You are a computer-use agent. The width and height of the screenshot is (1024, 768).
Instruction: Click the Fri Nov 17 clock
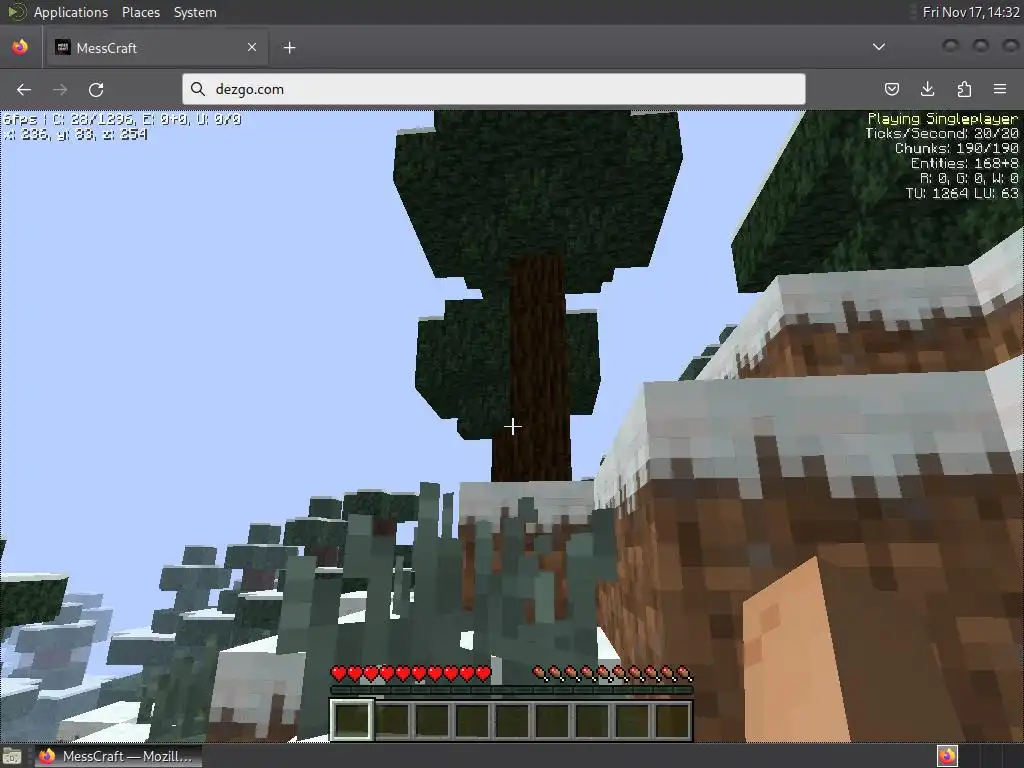click(970, 12)
